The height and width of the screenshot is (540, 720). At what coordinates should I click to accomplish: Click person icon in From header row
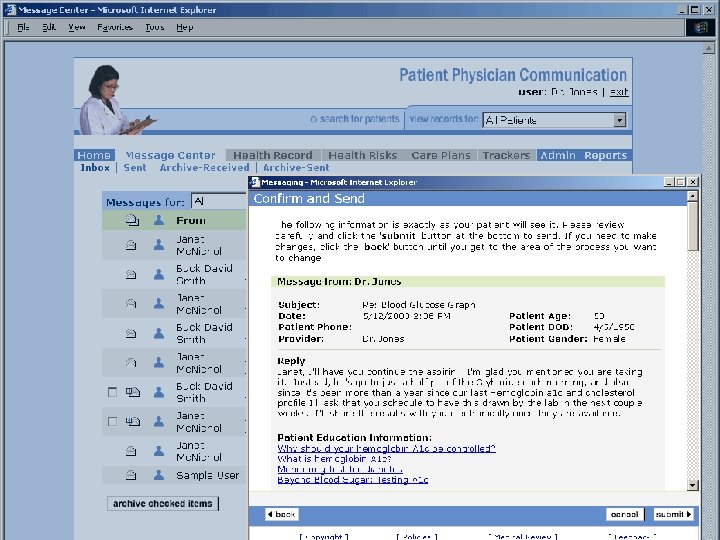click(x=159, y=221)
